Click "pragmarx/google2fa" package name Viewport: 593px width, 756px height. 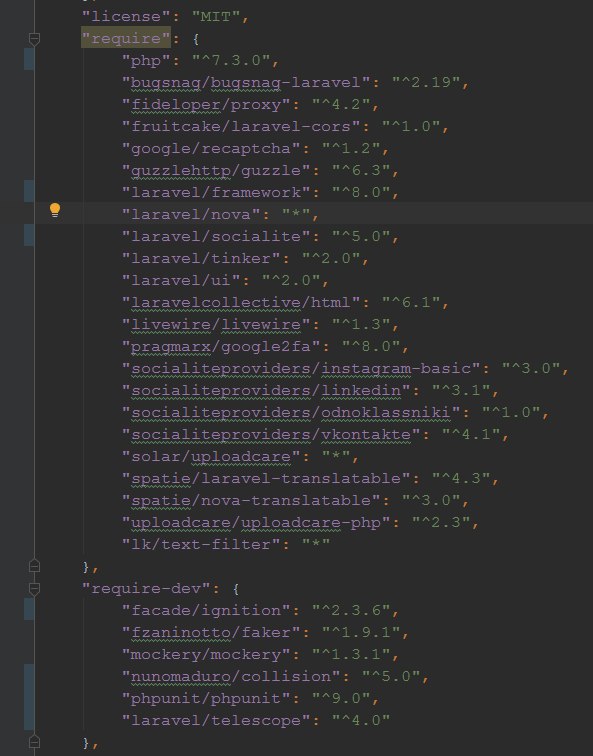click(221, 346)
